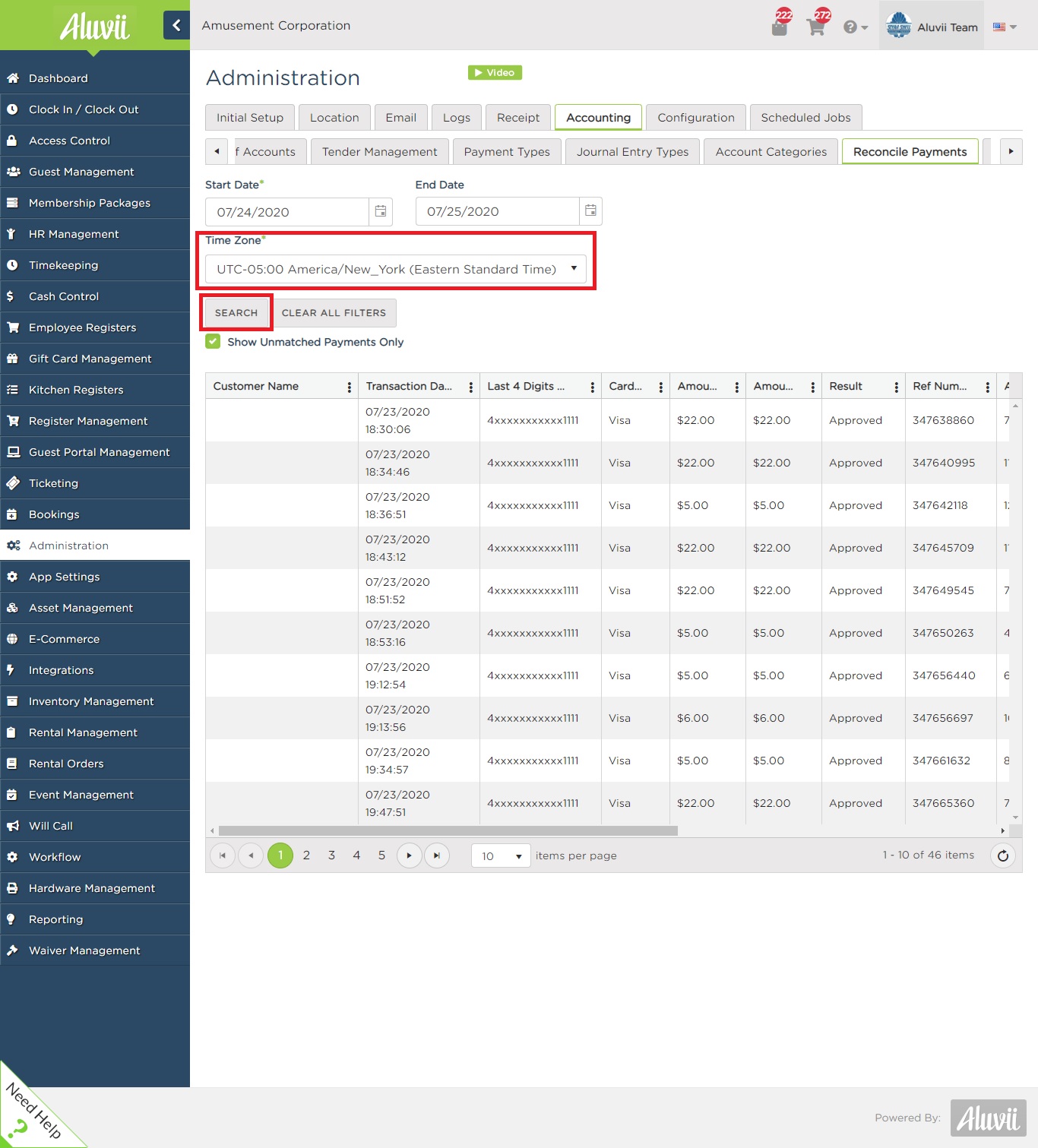The image size is (1038, 1148).
Task: Open the Start Date calendar picker
Action: tap(381, 211)
